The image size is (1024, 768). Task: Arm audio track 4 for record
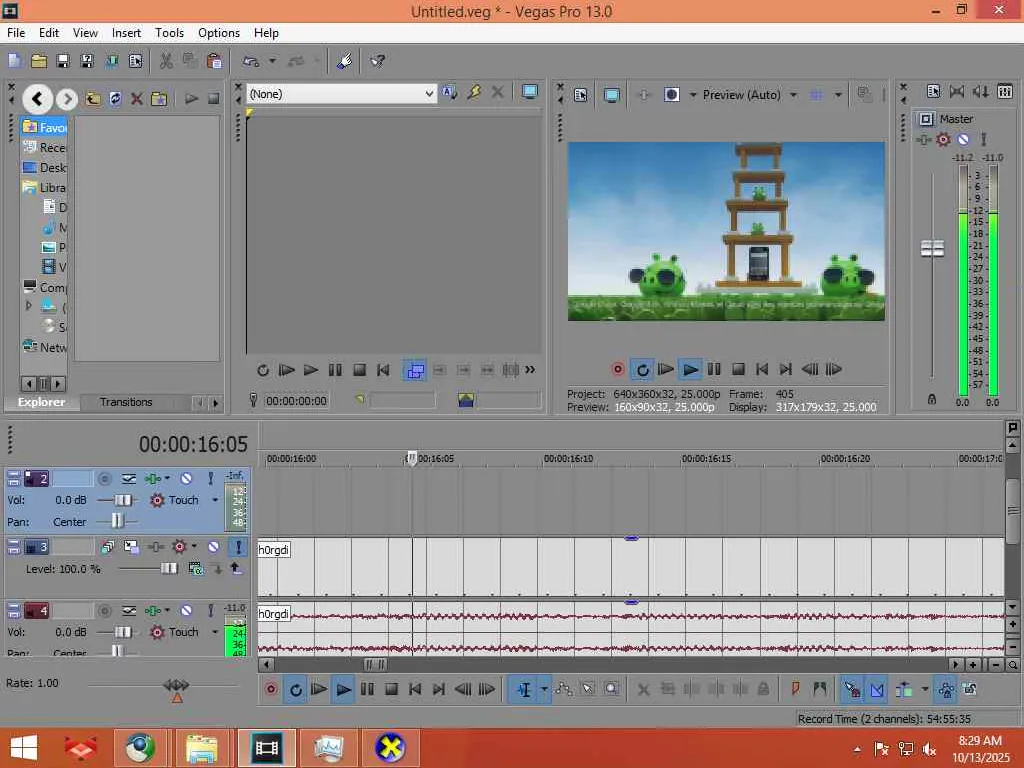[104, 611]
